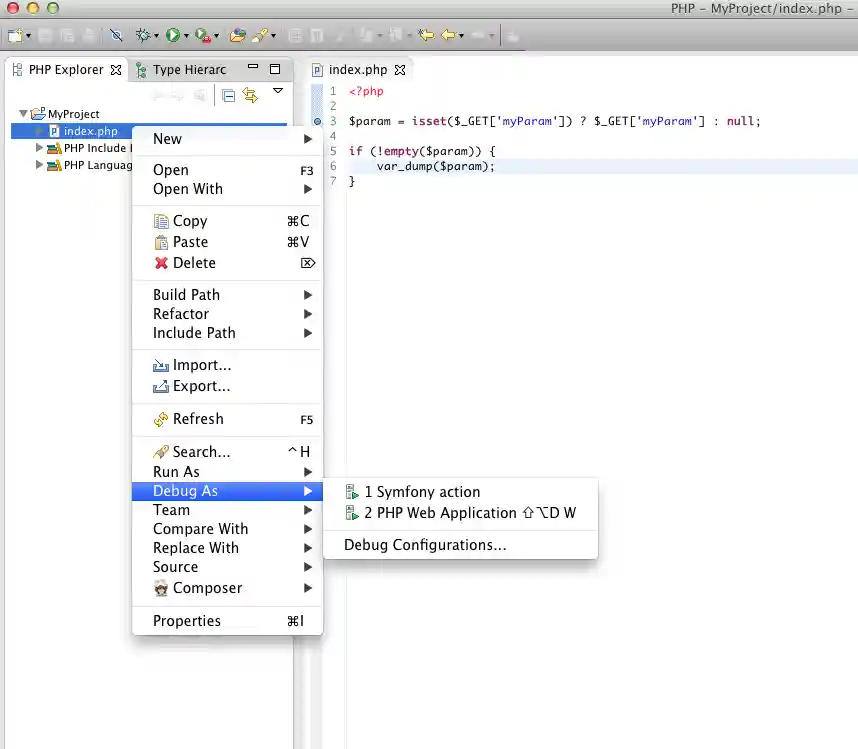The height and width of the screenshot is (749, 858).
Task: Open Debug Configurations... dialog
Action: coord(425,545)
